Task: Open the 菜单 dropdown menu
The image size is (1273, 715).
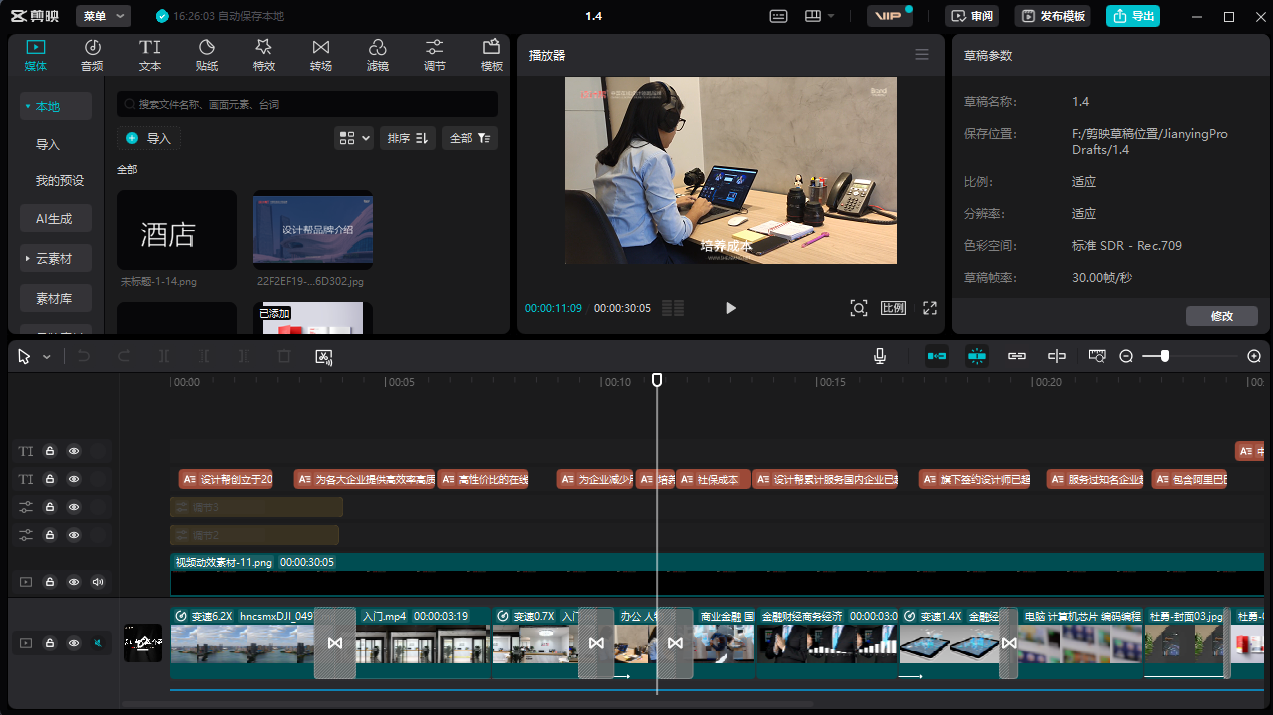Action: pyautogui.click(x=104, y=16)
